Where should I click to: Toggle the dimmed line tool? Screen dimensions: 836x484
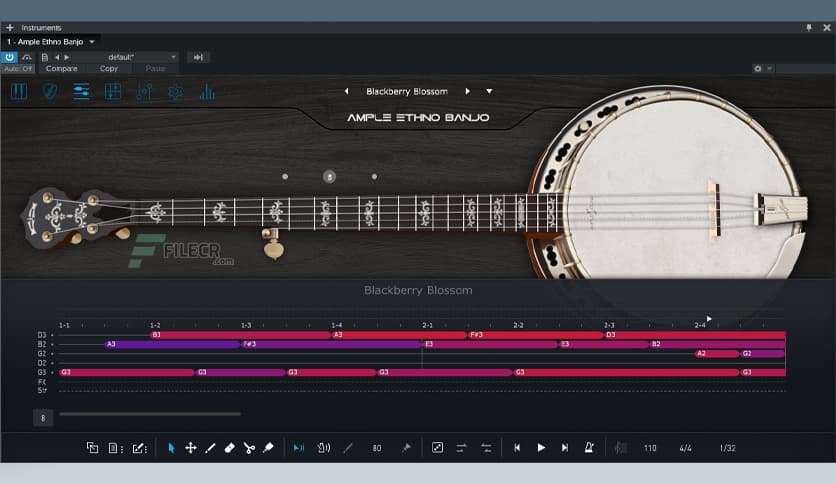click(348, 448)
